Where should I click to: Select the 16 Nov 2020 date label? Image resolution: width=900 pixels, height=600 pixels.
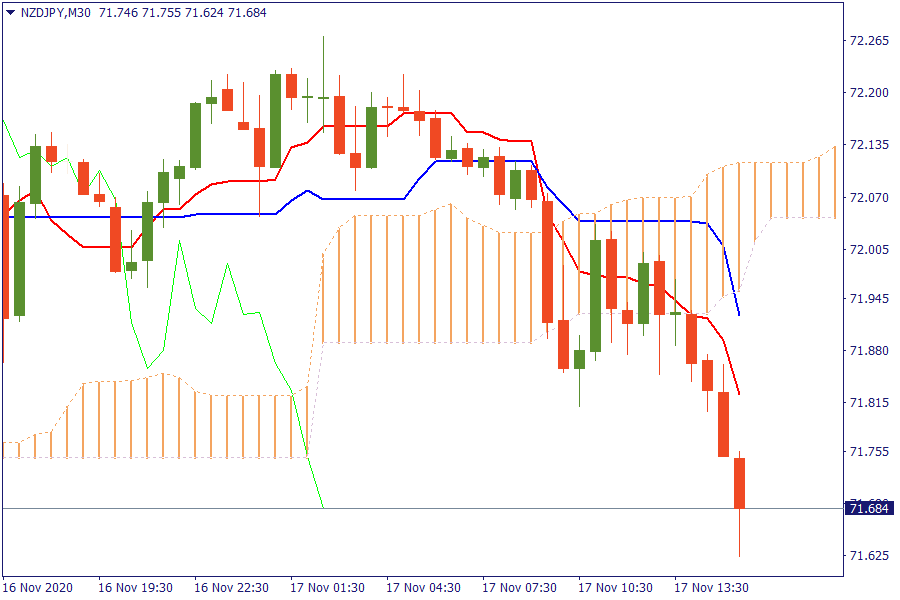pyautogui.click(x=38, y=587)
